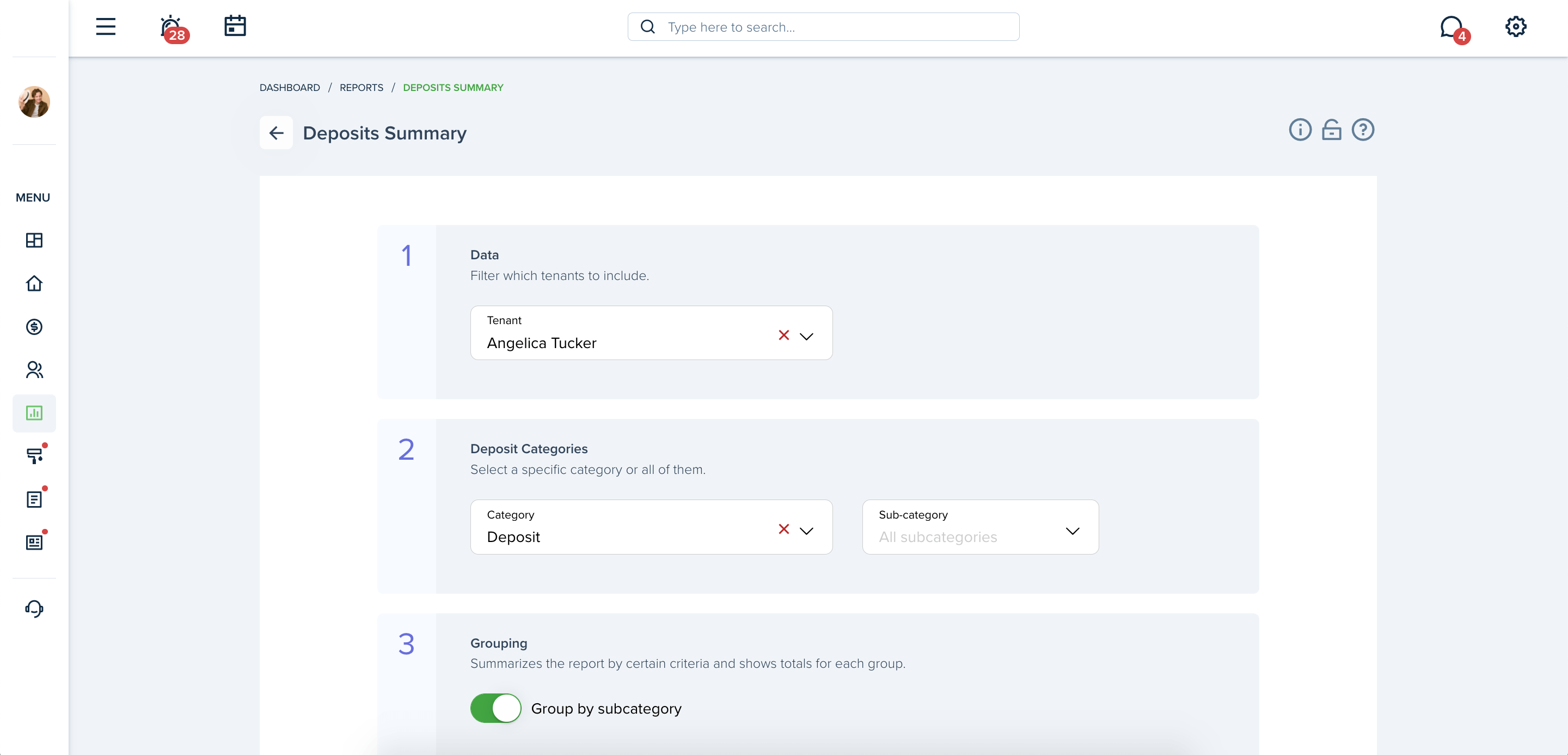This screenshot has width=1568, height=755.
Task: Open the dashboard grid icon in sidebar
Action: [34, 240]
